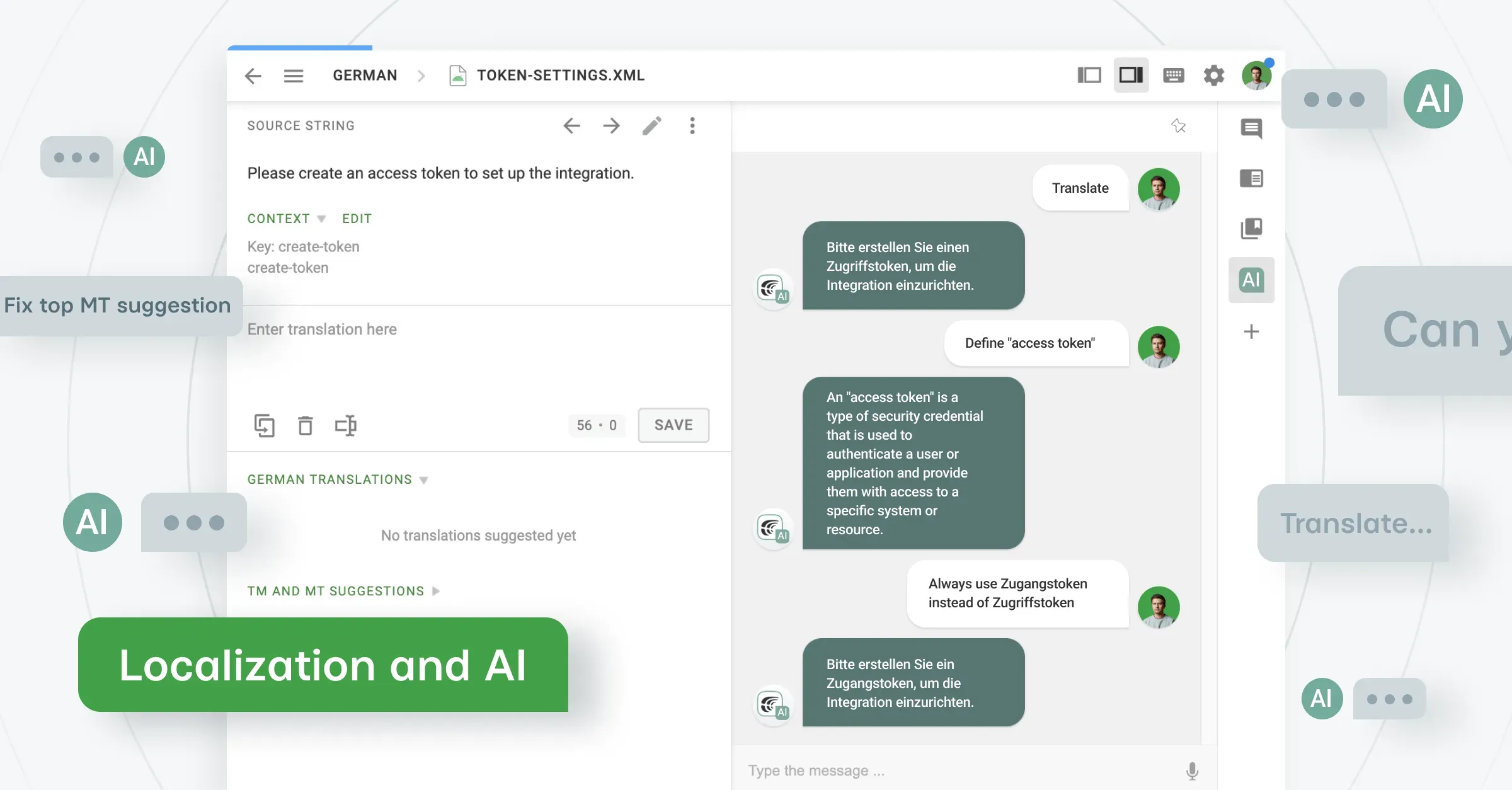Expand TM AND MT SUGGESTIONS

pyautogui.click(x=435, y=591)
